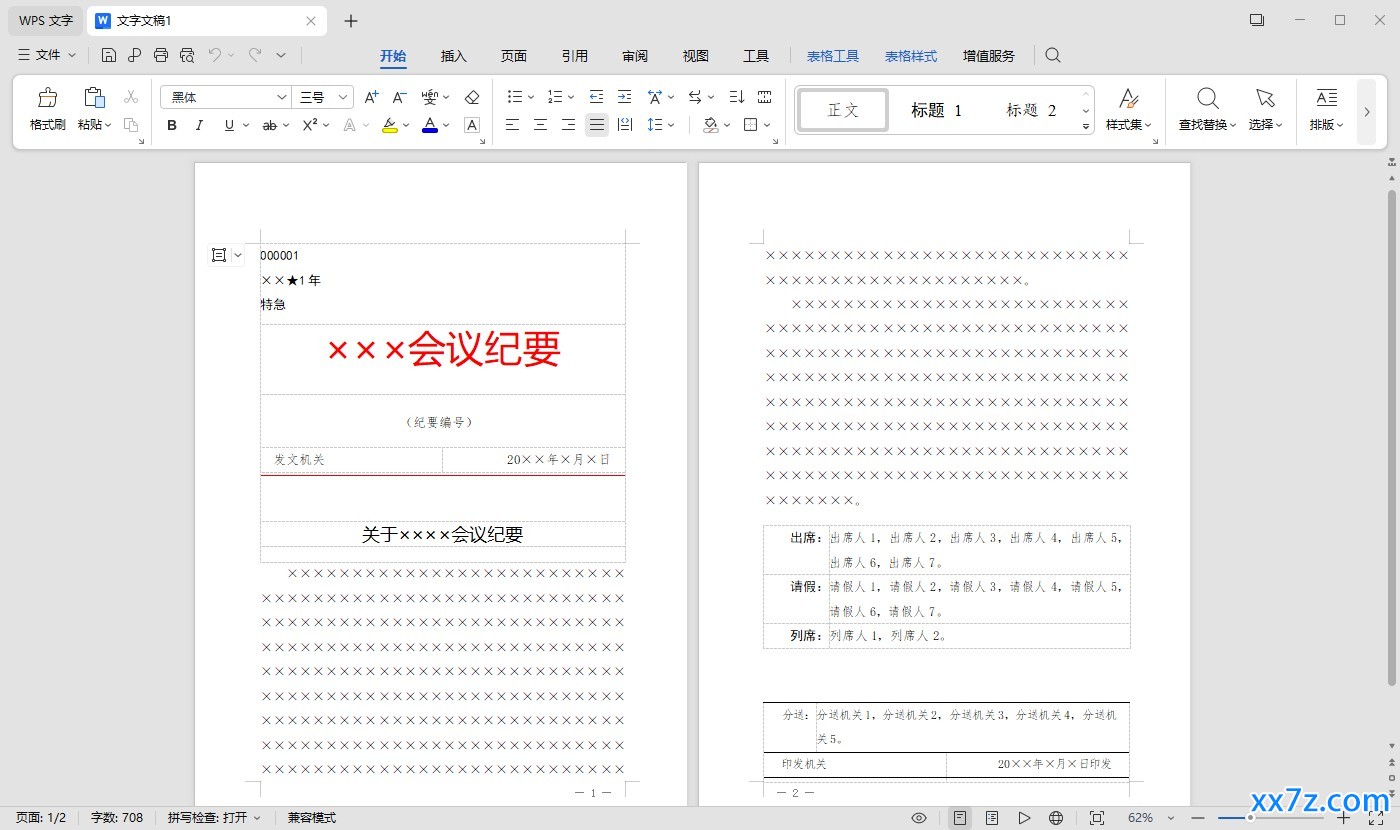Apply the Heading 1 (标题 1) style

pyautogui.click(x=936, y=110)
